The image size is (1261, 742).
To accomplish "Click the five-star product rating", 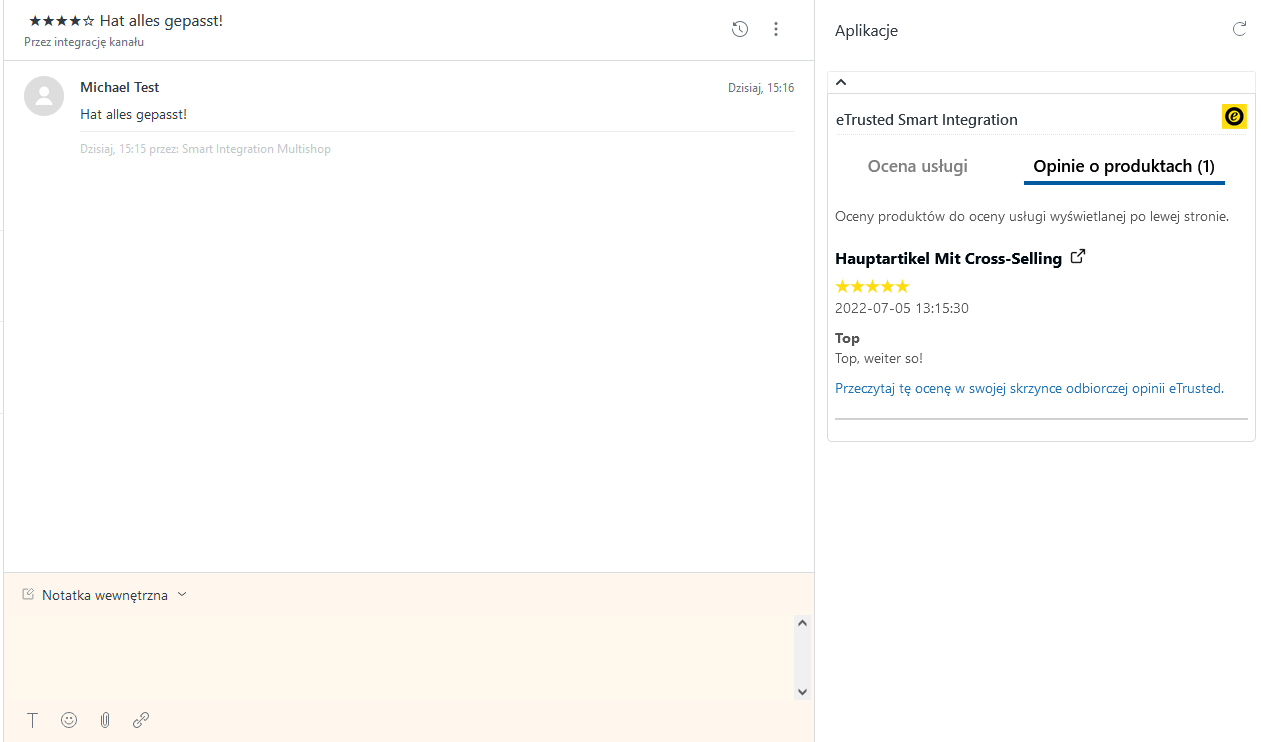I will pos(872,287).
